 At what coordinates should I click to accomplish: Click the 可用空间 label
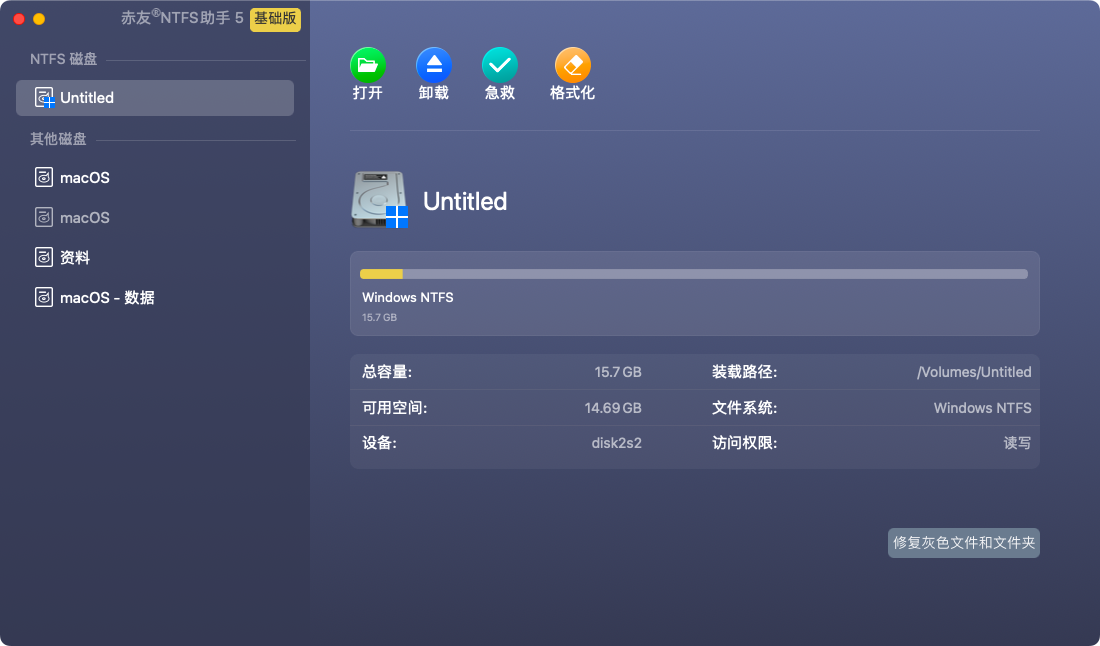point(394,408)
